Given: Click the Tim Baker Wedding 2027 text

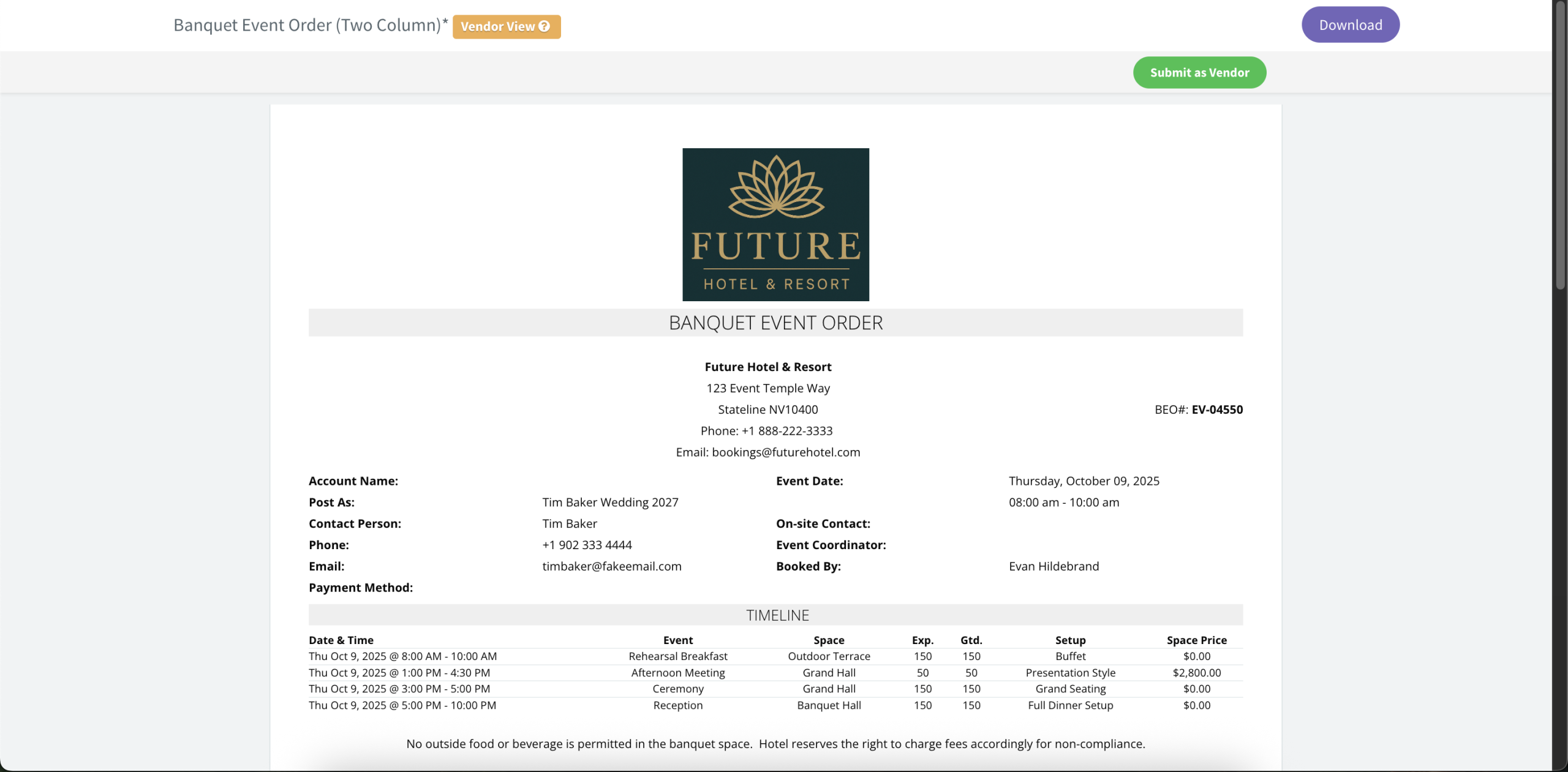Looking at the screenshot, I should click(610, 502).
